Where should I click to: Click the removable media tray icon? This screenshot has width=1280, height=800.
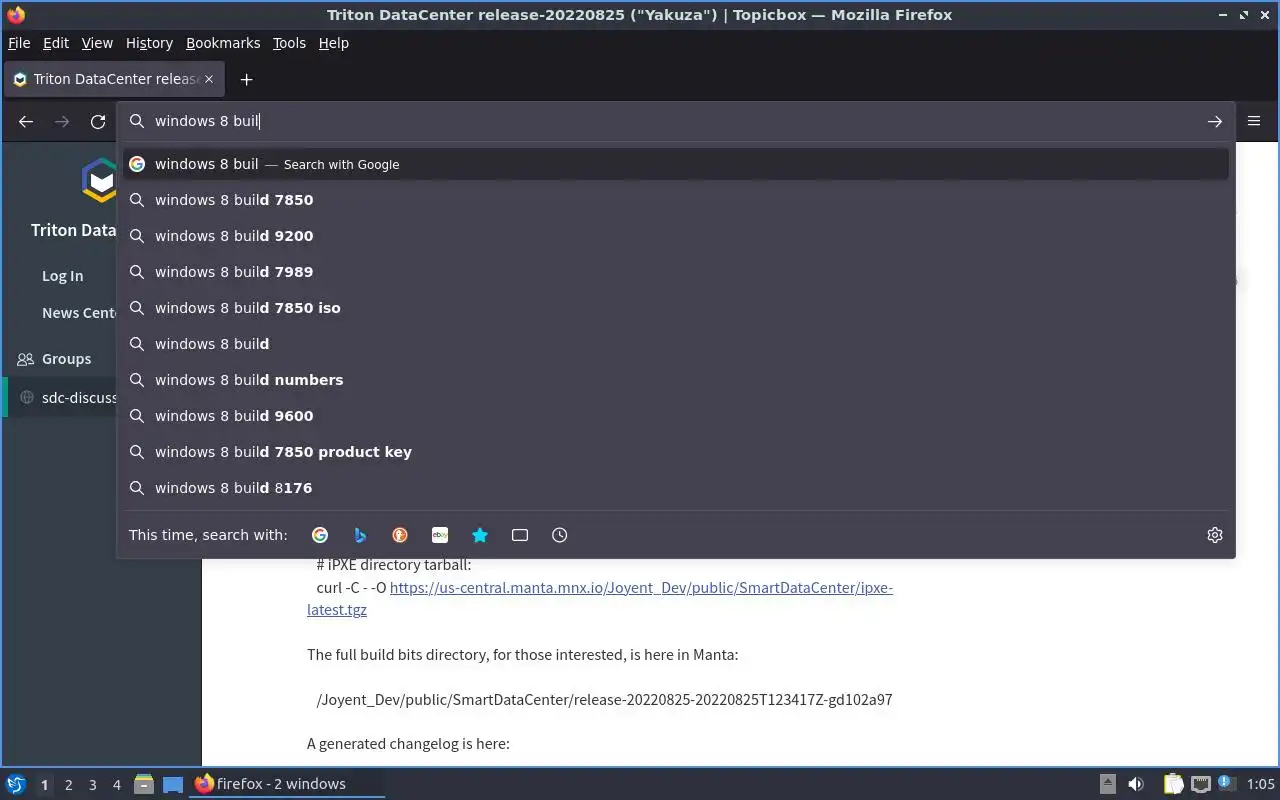tap(1108, 784)
